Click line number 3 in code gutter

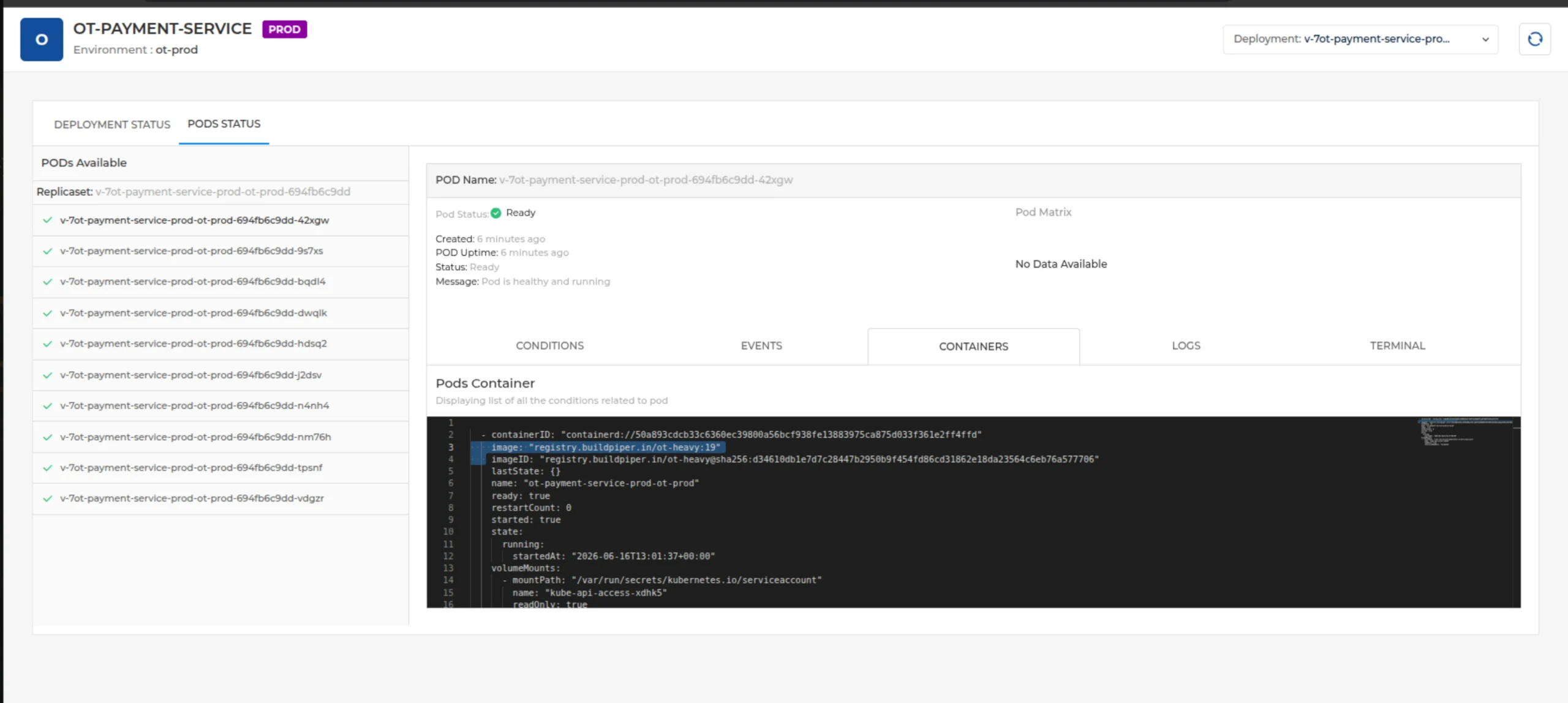coord(451,447)
